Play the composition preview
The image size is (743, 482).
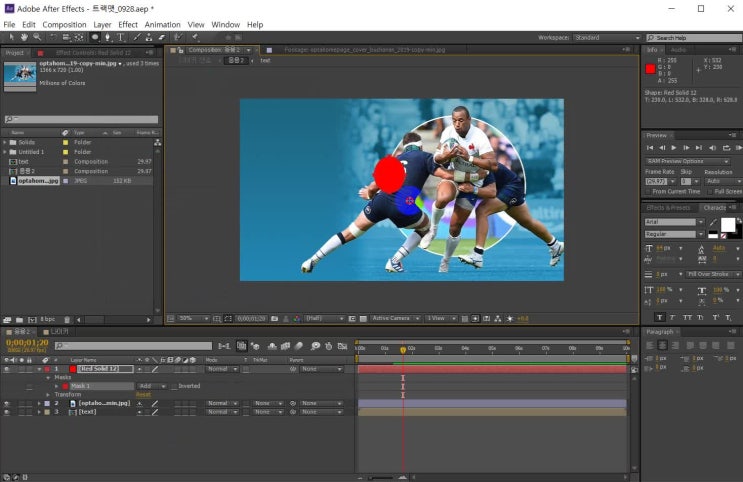(674, 148)
